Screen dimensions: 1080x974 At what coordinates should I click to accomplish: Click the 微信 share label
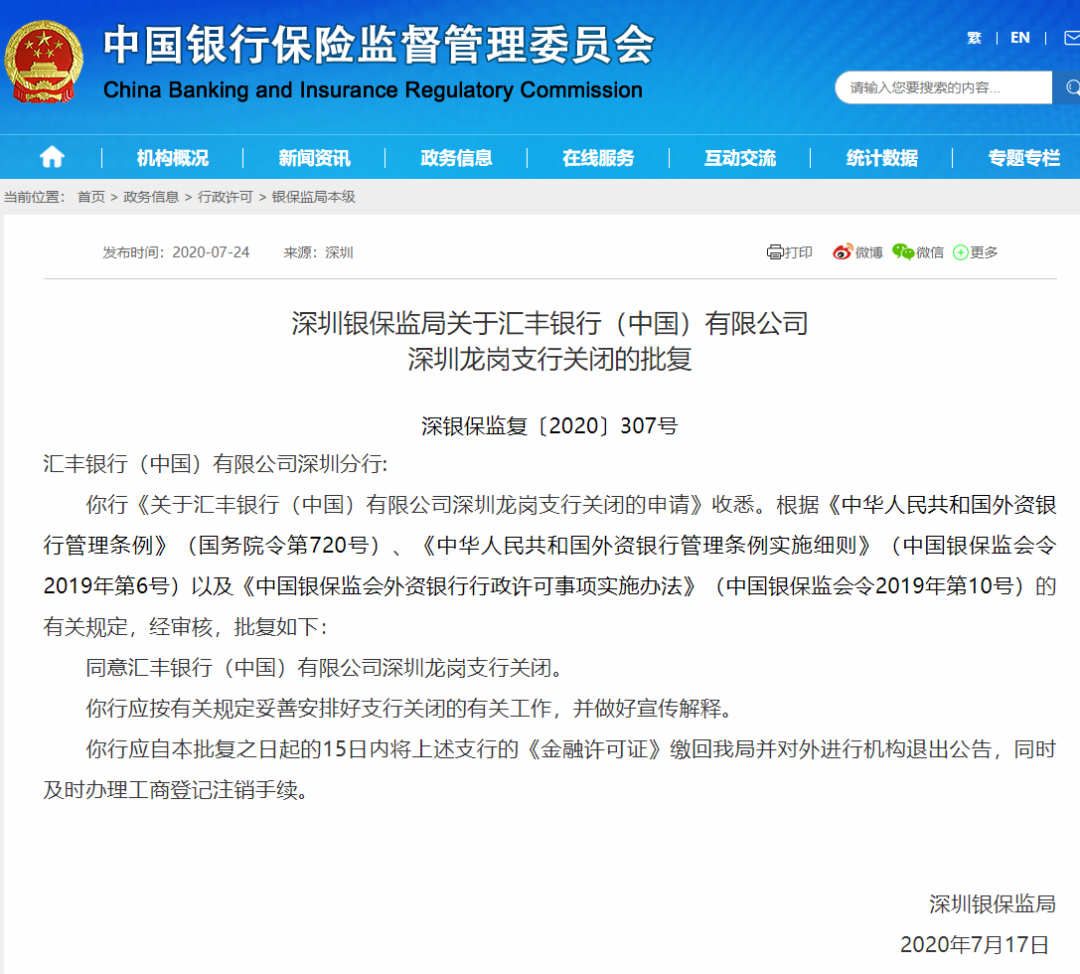[930, 253]
